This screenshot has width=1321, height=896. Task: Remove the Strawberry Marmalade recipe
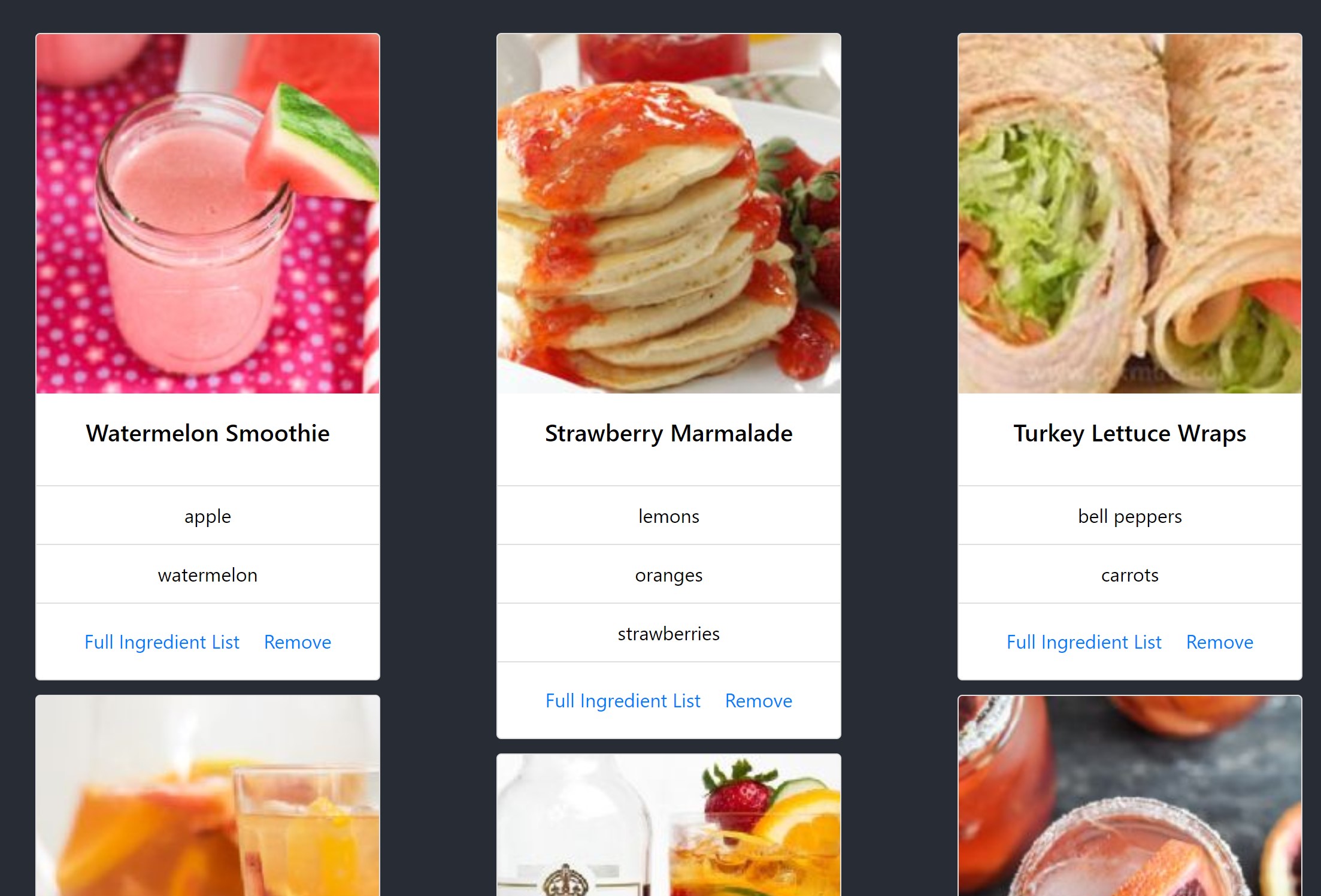point(759,701)
